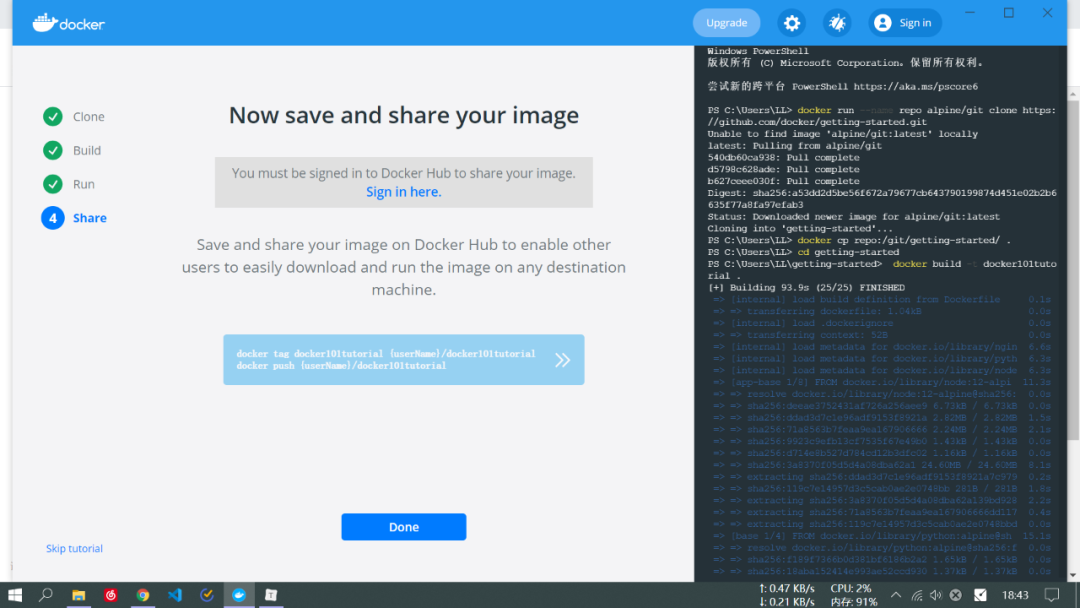Click the Clone green checkmark icon
The image size is (1080, 608).
(52, 116)
